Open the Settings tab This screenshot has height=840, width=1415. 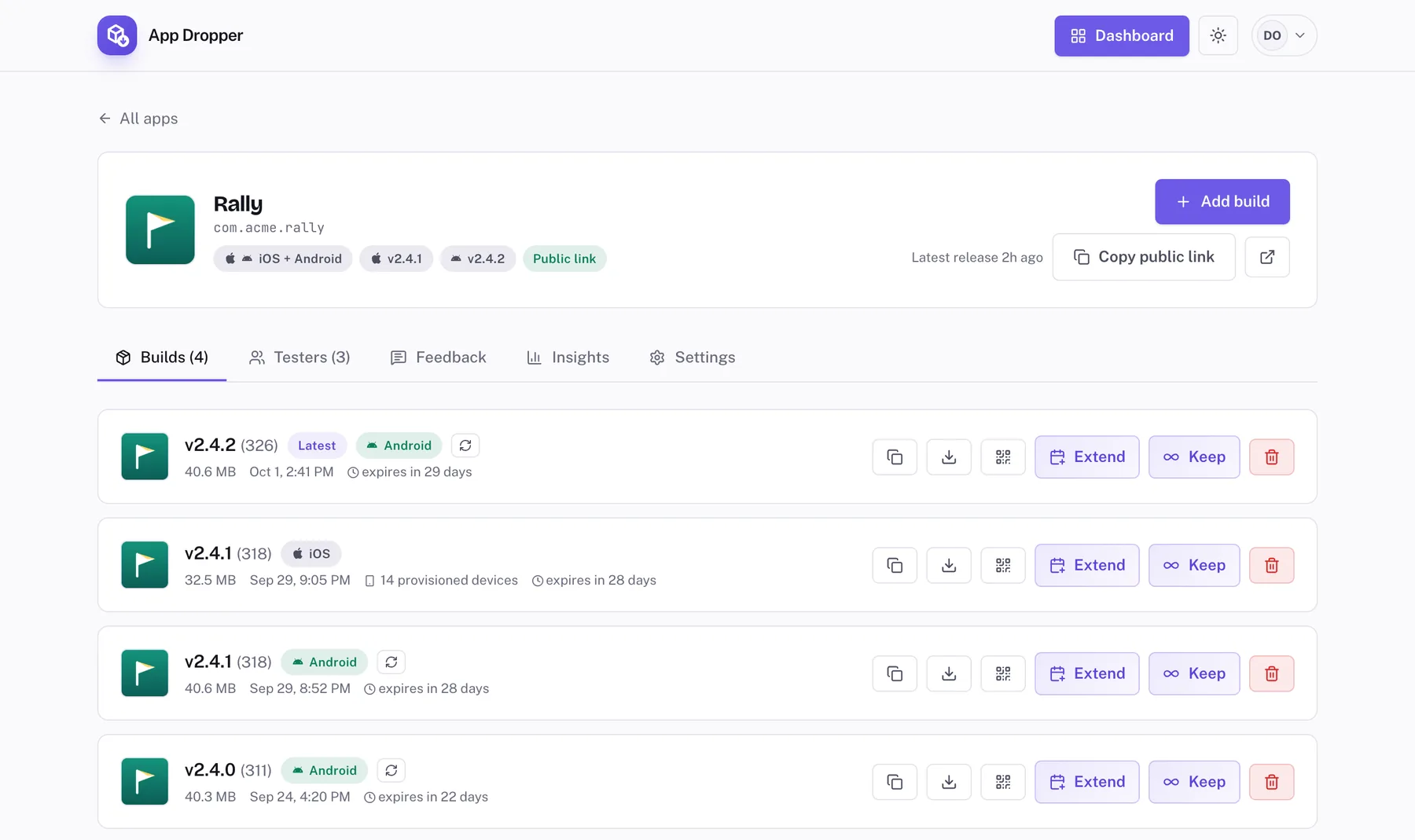click(693, 358)
